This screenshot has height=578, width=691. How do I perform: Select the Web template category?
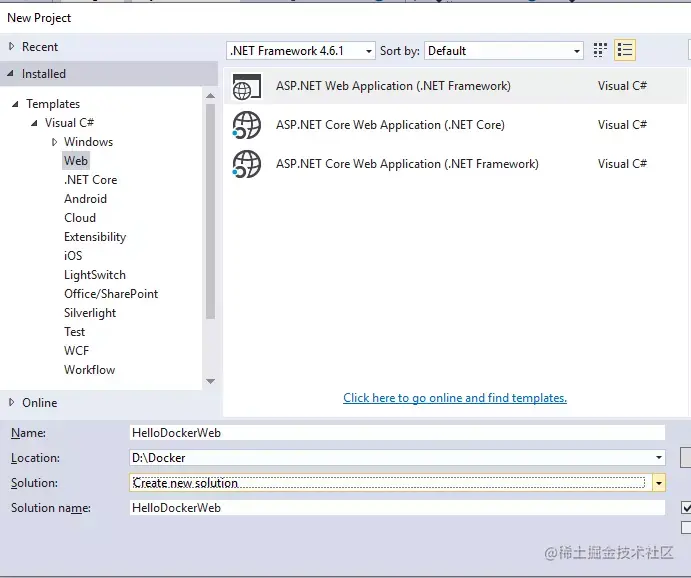pos(76,161)
